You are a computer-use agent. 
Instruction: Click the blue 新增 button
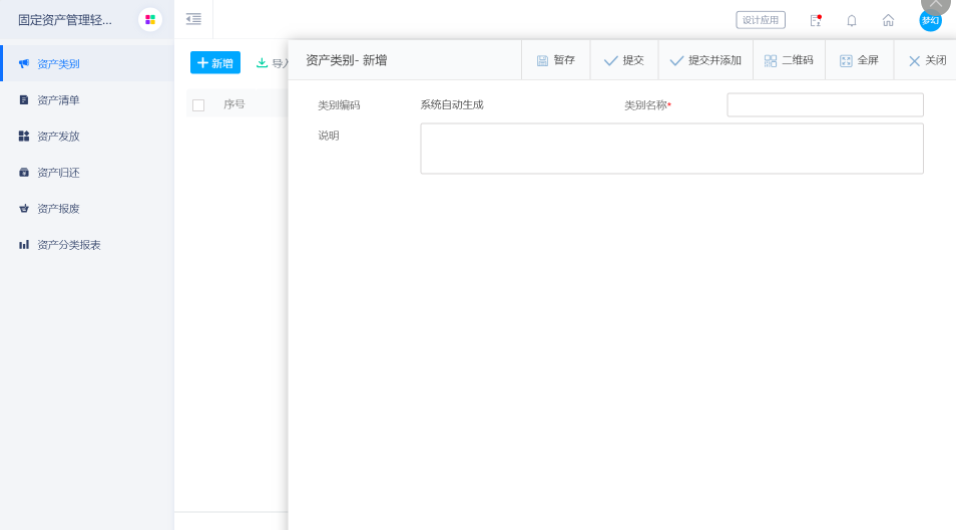(x=215, y=63)
